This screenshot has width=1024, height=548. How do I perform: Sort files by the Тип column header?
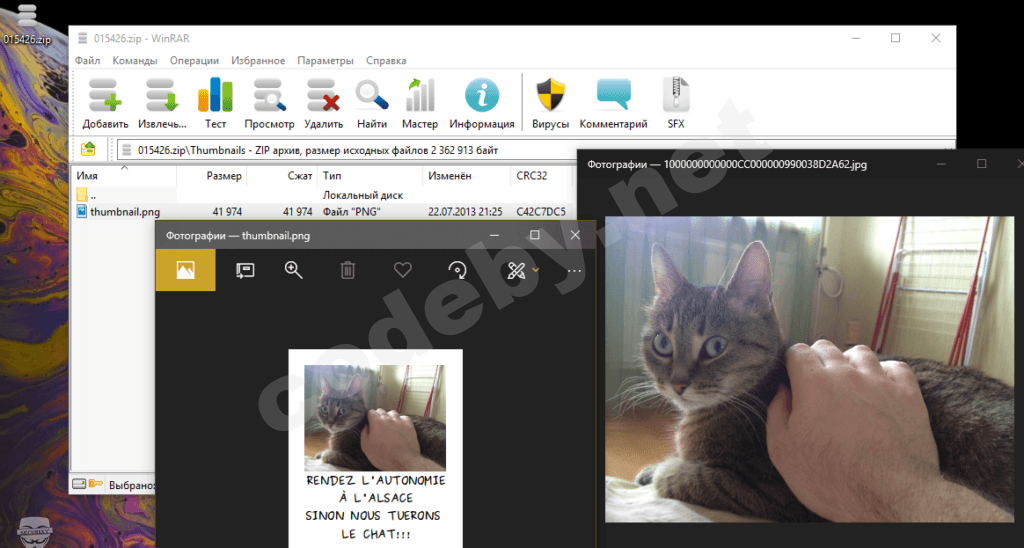(370, 176)
